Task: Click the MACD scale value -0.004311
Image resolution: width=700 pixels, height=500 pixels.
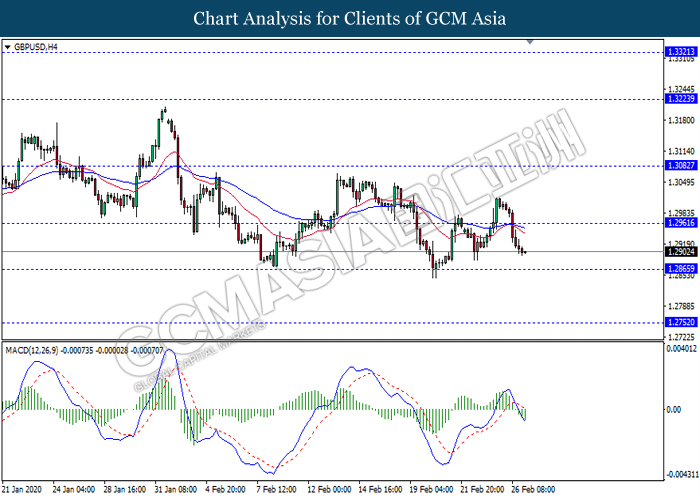Action: tap(681, 475)
